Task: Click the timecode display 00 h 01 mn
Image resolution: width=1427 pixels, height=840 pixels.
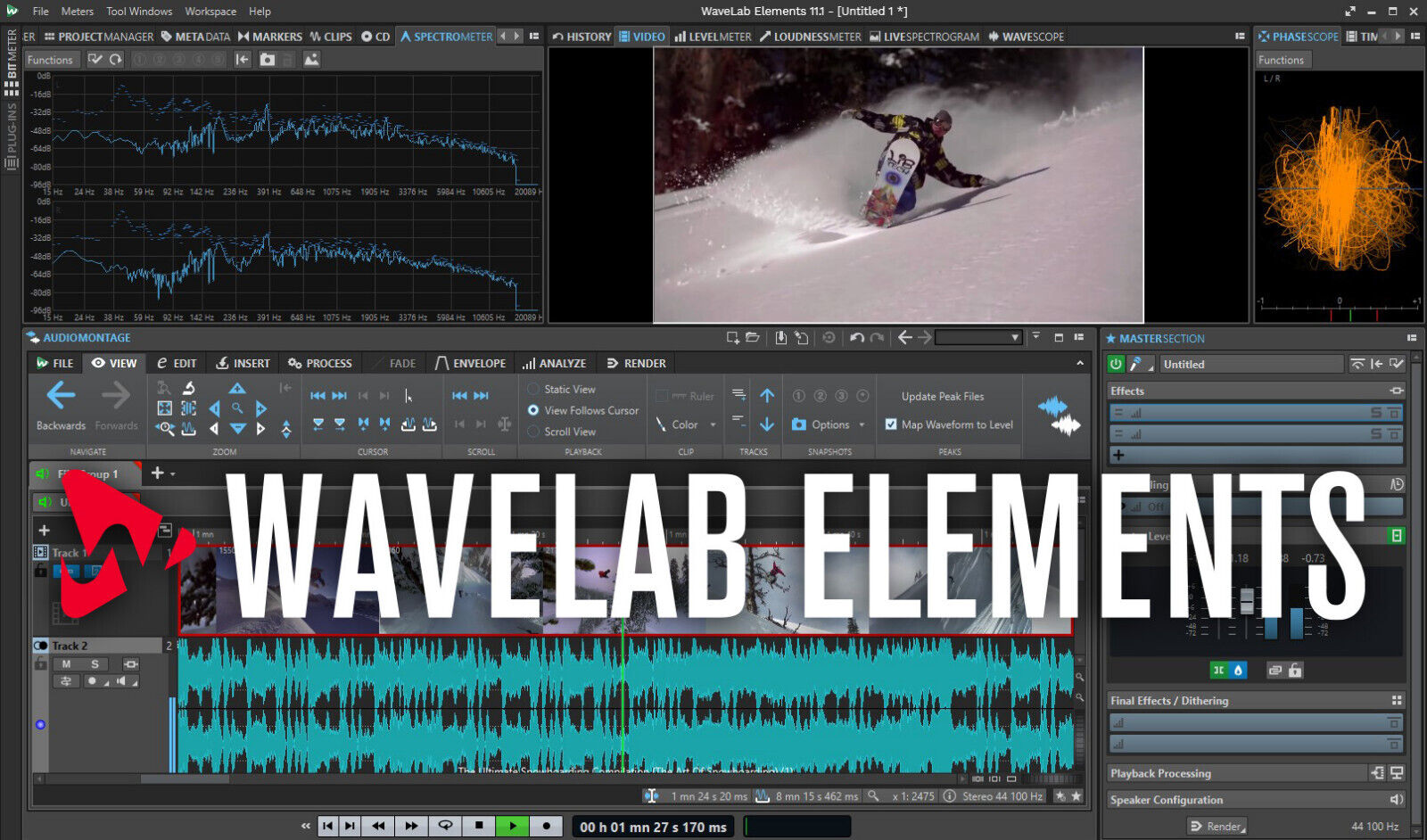Action: click(653, 828)
